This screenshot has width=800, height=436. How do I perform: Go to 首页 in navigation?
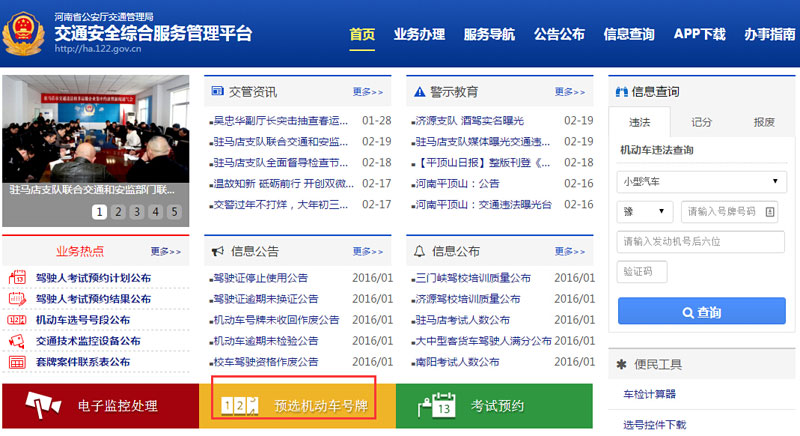[362, 34]
